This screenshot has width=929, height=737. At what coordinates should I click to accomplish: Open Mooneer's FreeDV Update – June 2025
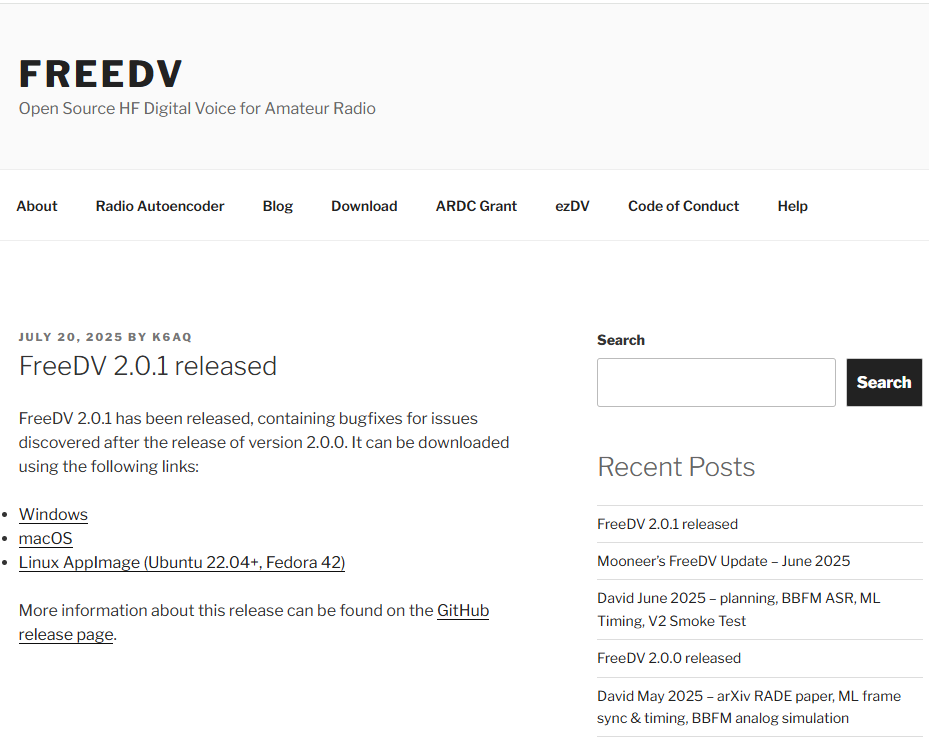point(723,561)
